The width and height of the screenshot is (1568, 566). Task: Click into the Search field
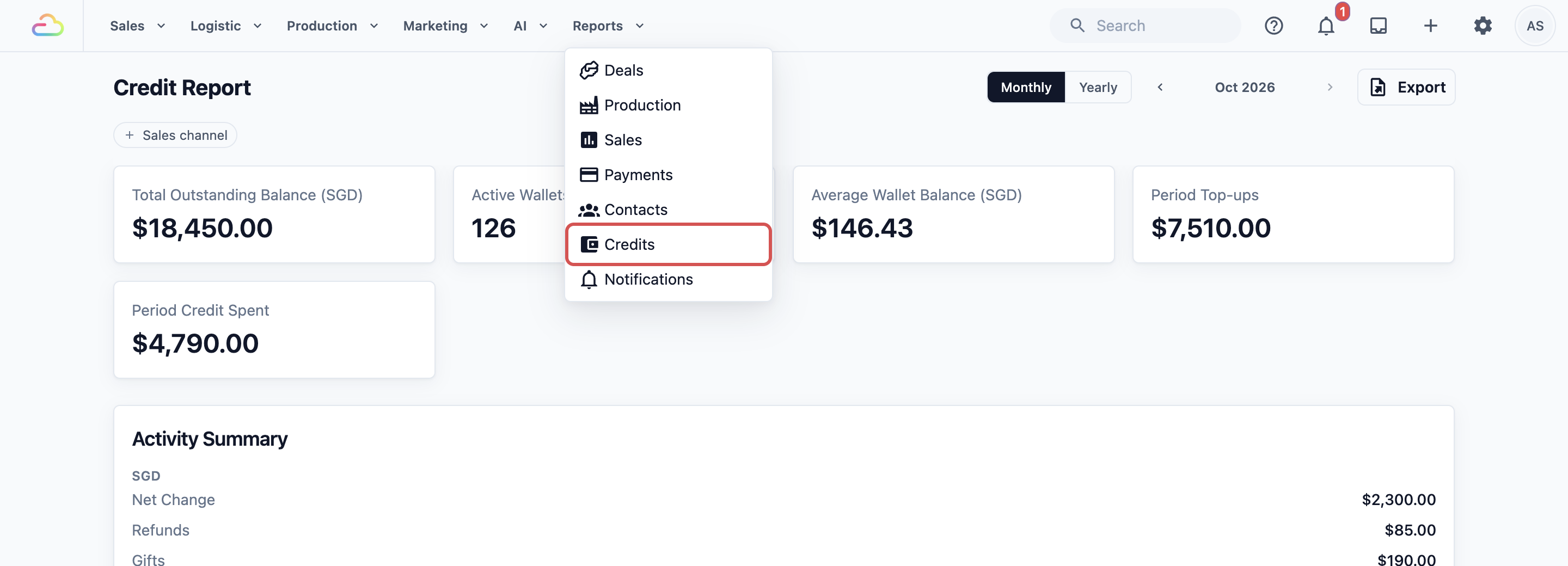coord(1144,26)
